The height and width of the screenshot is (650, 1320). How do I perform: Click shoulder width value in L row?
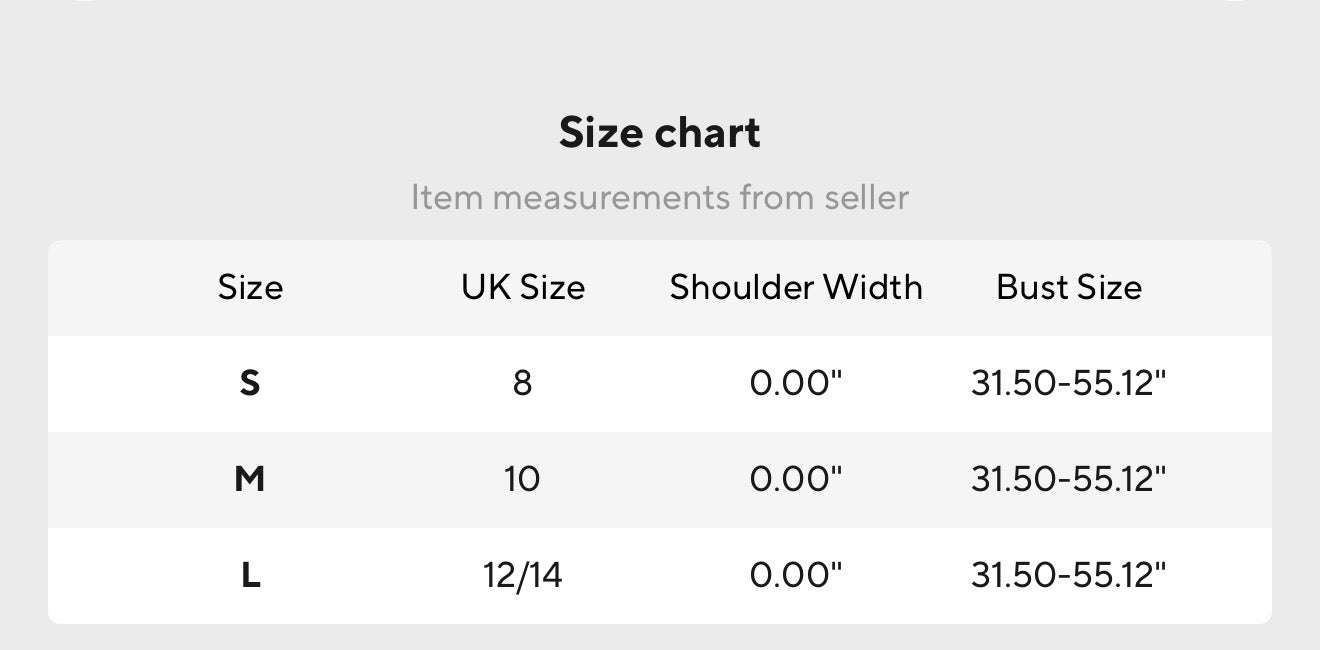pyautogui.click(x=796, y=576)
